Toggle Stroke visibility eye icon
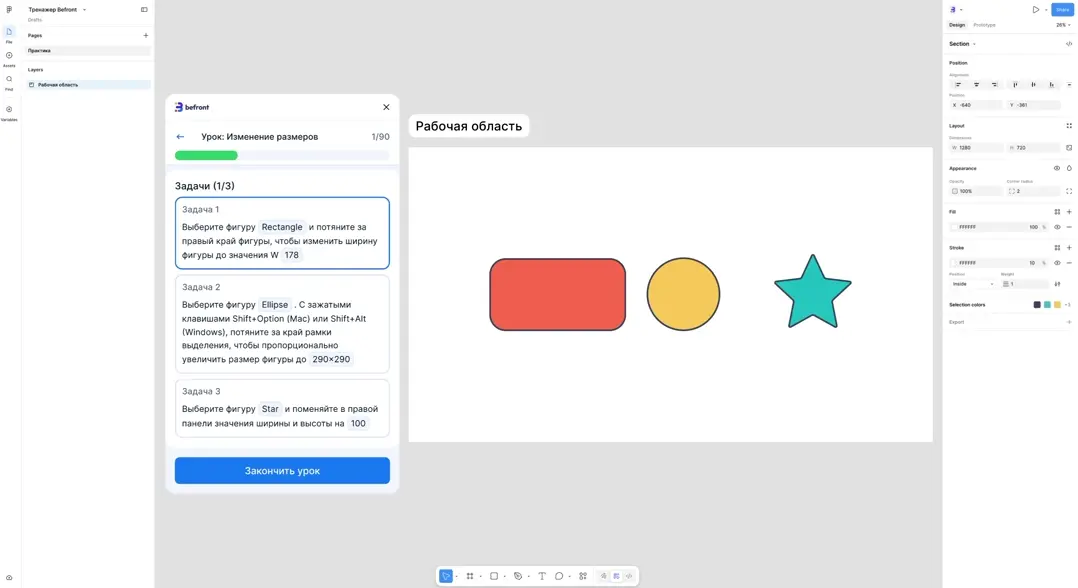The height and width of the screenshot is (588, 1078). pyautogui.click(x=1057, y=263)
